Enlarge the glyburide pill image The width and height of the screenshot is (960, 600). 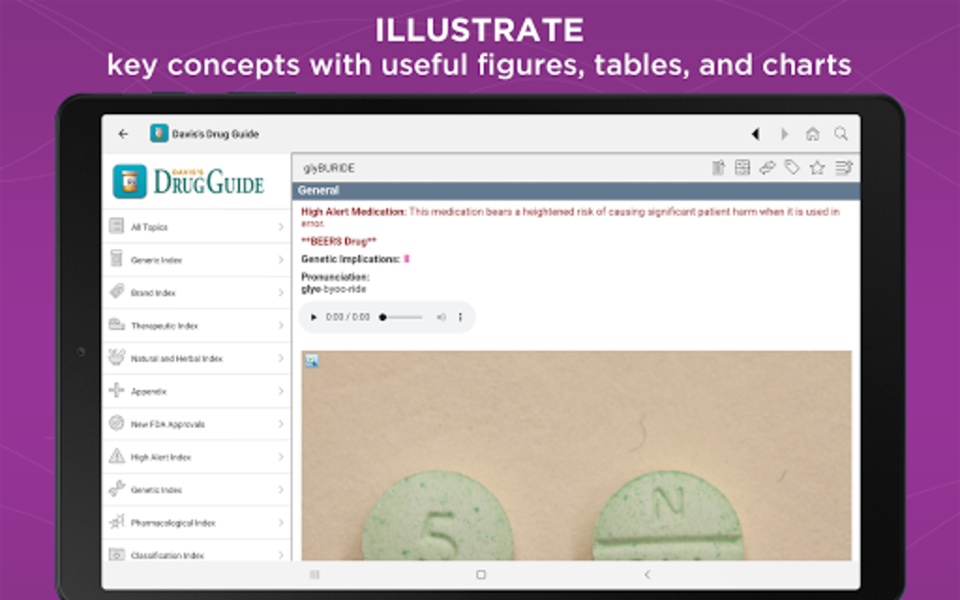[x=312, y=361]
